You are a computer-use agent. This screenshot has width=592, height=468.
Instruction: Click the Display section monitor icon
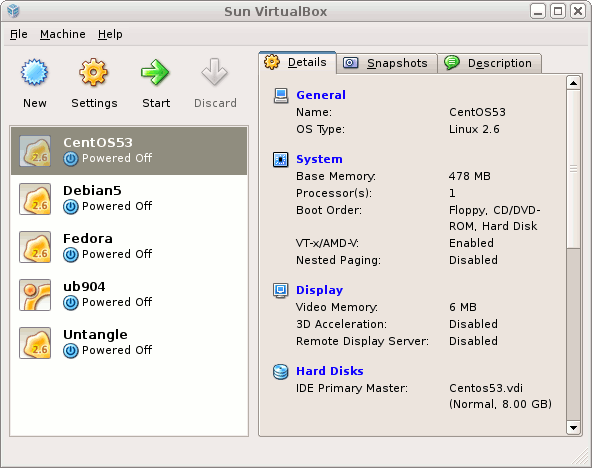pos(281,291)
